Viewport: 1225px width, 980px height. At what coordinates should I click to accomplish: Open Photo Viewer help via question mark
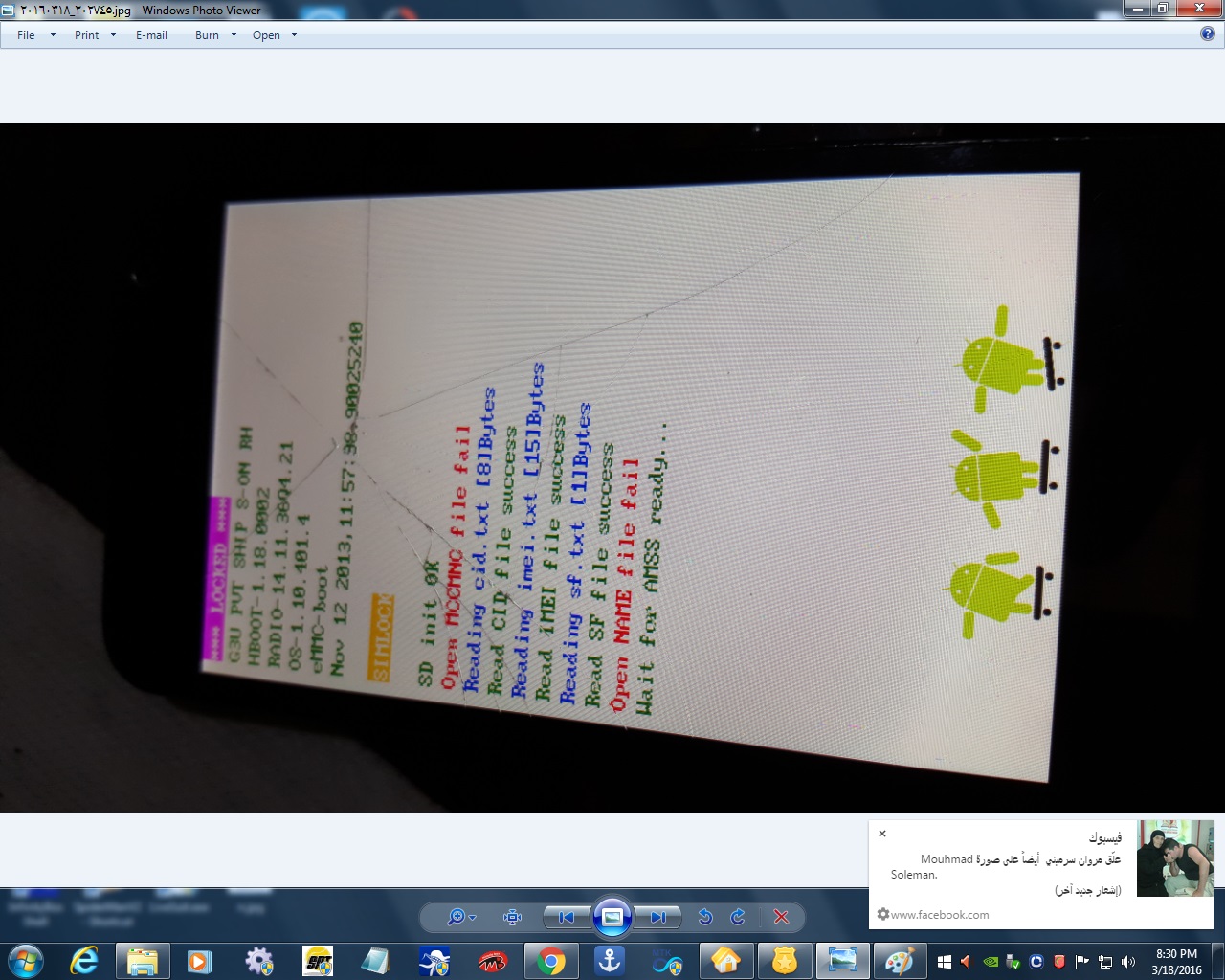pos(1208,33)
